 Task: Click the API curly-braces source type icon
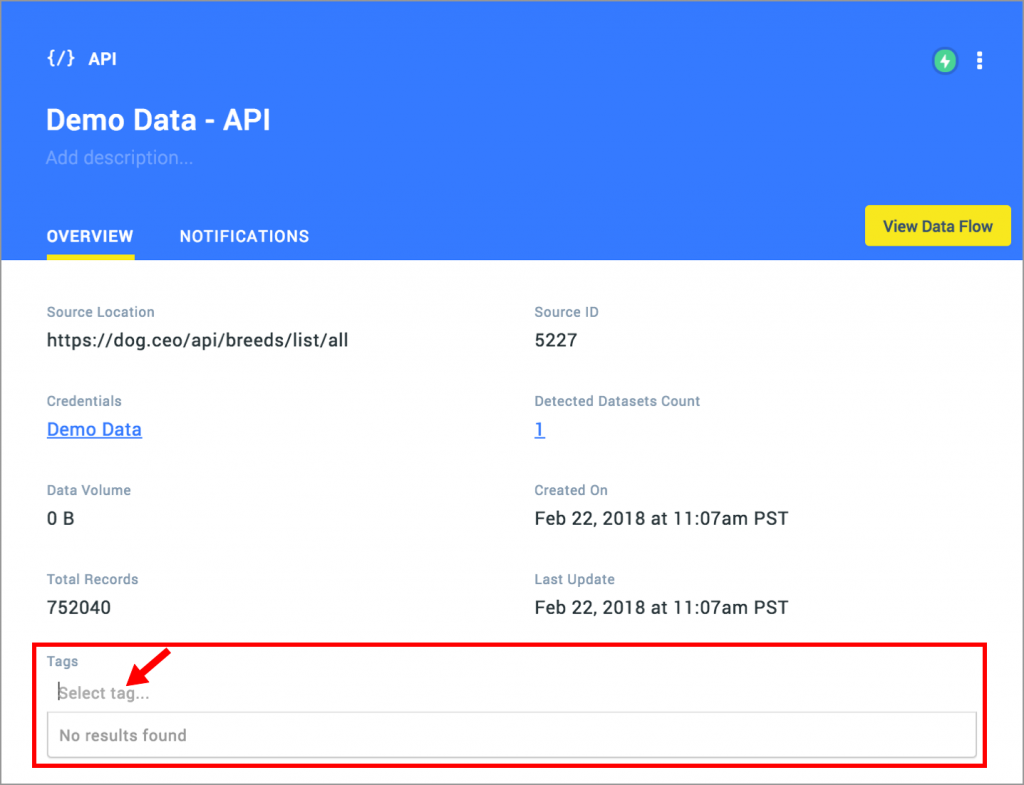pyautogui.click(x=60, y=59)
